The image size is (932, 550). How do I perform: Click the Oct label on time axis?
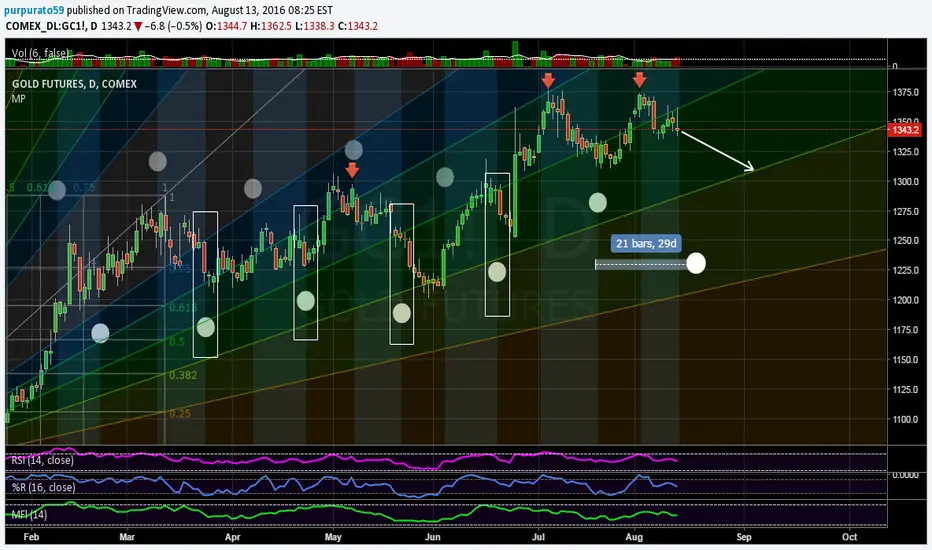pyautogui.click(x=849, y=537)
